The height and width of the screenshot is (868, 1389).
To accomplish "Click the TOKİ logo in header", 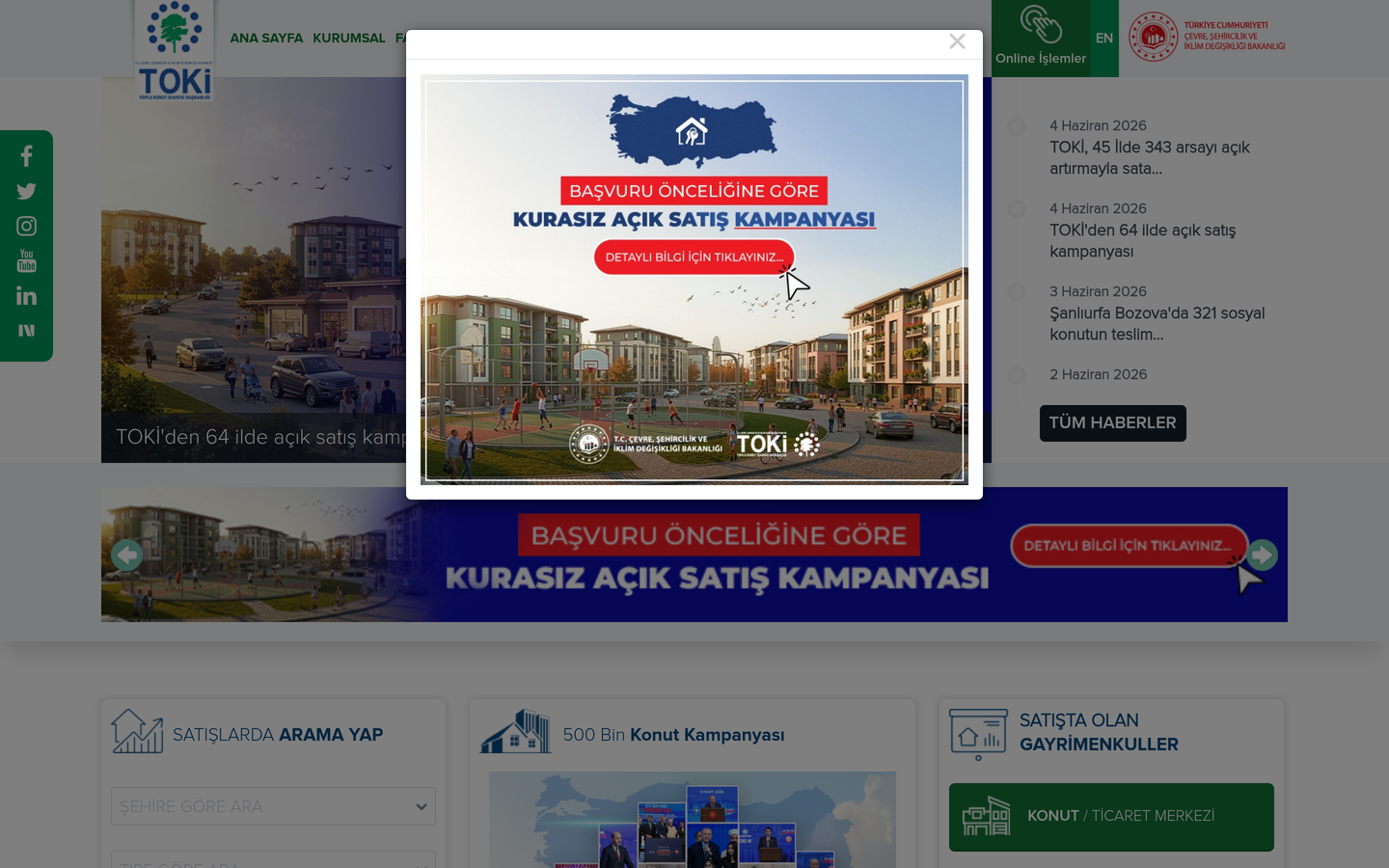I will (175, 50).
